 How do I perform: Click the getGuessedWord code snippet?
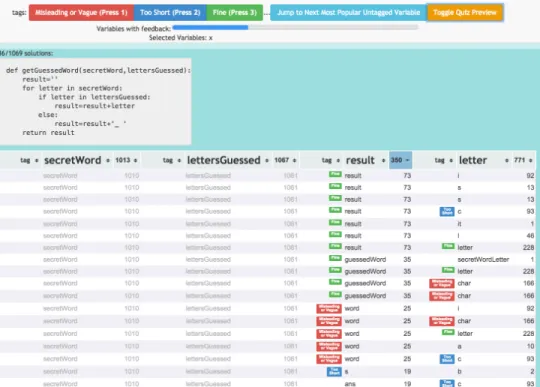[x=95, y=102]
